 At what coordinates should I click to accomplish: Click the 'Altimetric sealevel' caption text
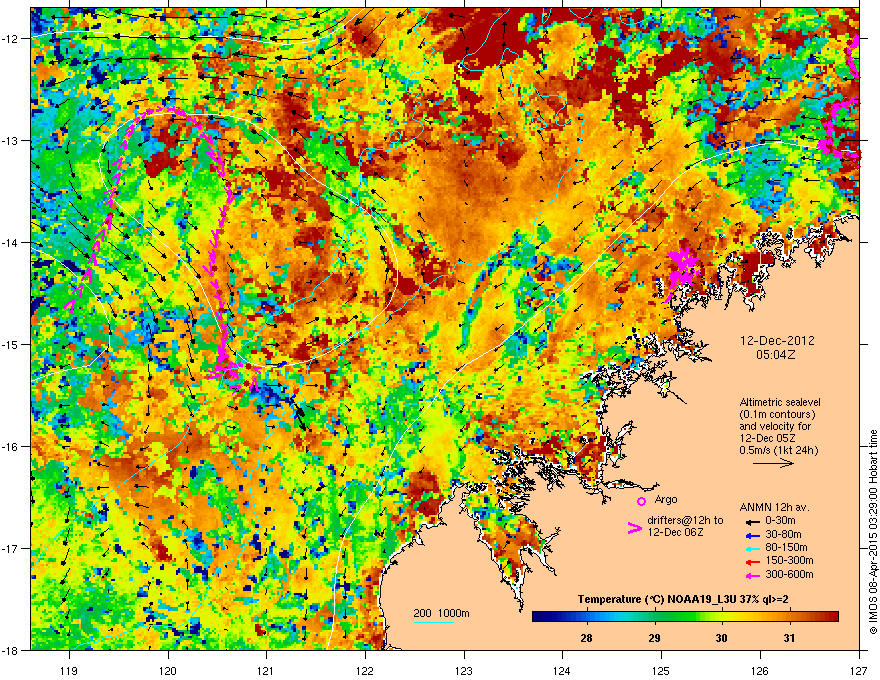(x=780, y=402)
